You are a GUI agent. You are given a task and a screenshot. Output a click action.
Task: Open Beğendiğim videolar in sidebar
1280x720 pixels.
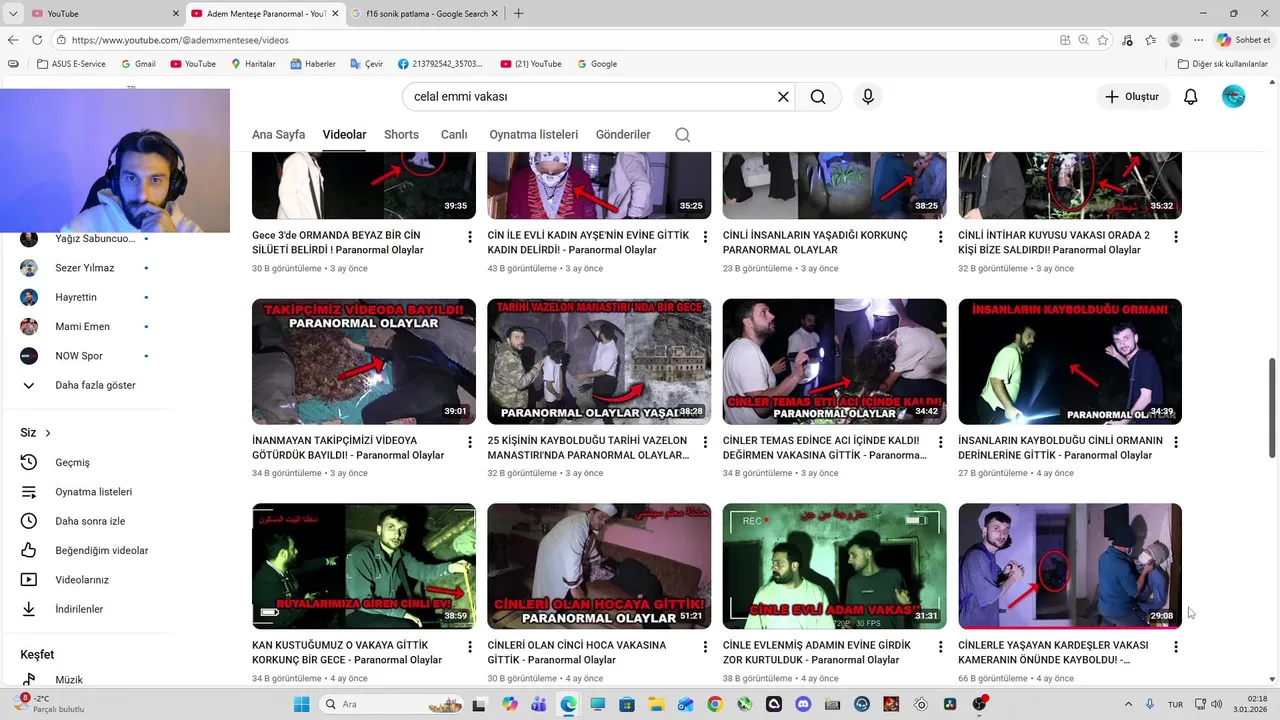click(x=101, y=550)
